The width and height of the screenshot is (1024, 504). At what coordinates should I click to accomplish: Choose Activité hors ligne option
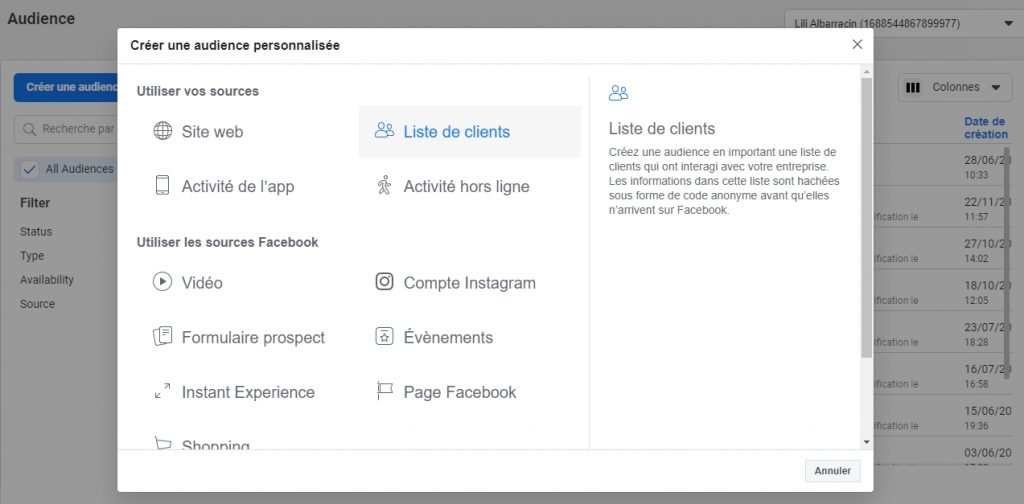pos(470,186)
